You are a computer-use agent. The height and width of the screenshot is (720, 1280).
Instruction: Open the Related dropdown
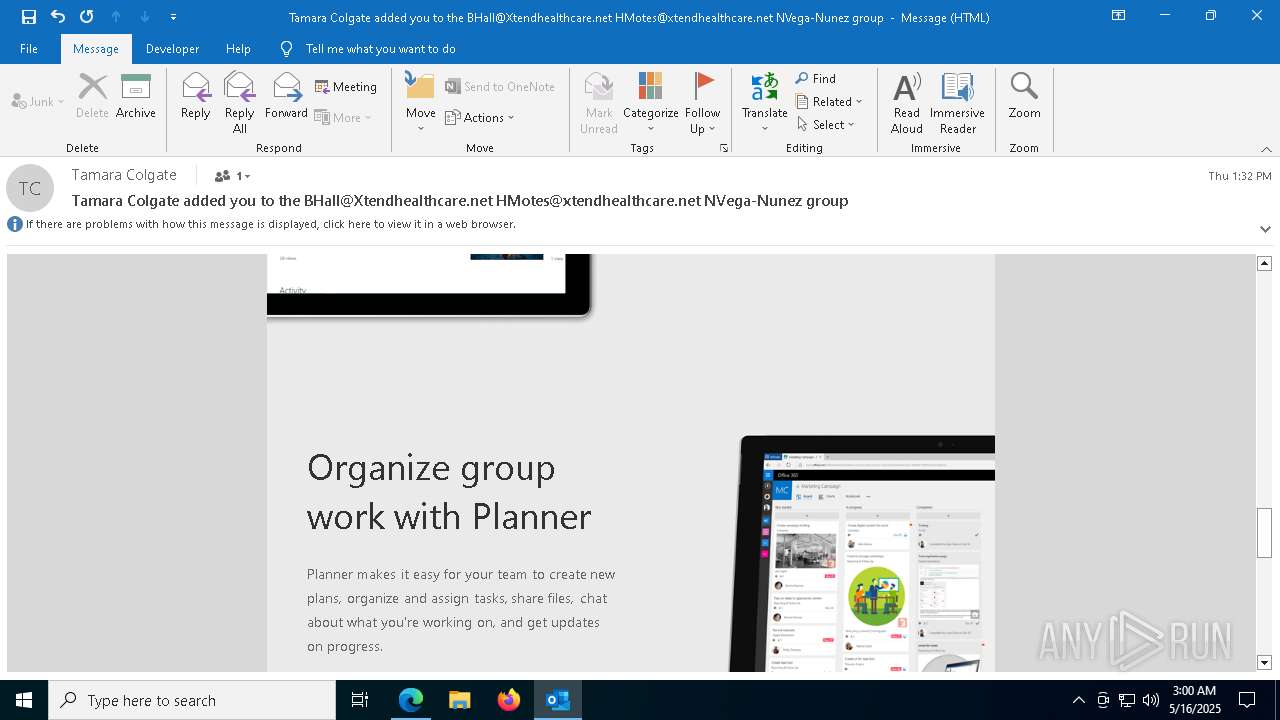click(829, 101)
